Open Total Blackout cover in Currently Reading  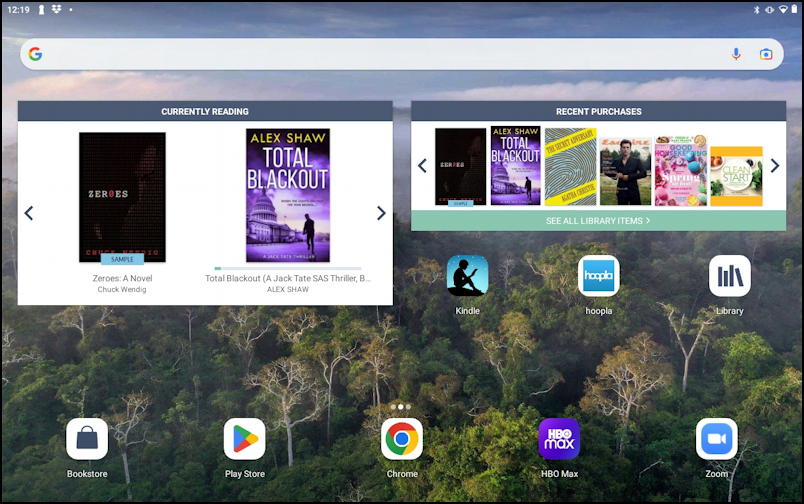point(288,195)
